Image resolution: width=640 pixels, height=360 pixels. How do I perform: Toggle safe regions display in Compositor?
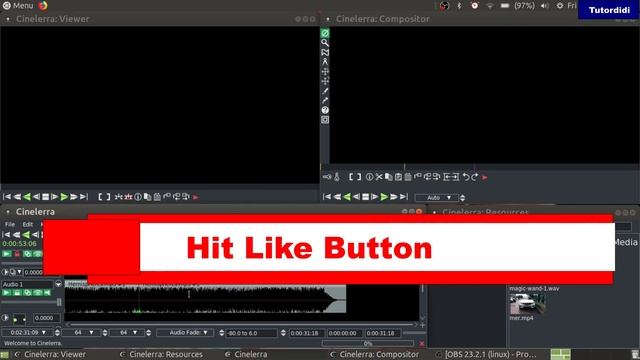325,120
